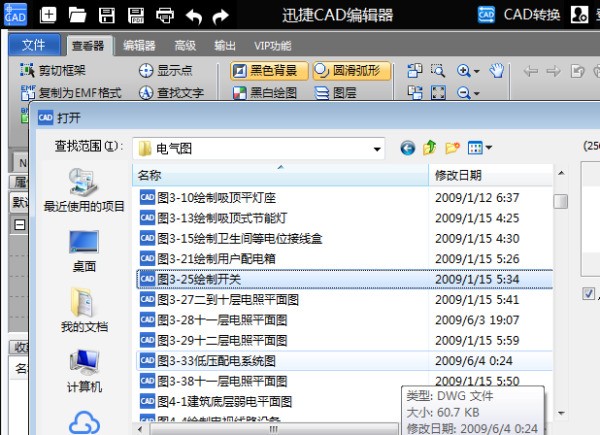
Task: Select file 图3-28十一层电照平面图
Action: (x=214, y=320)
